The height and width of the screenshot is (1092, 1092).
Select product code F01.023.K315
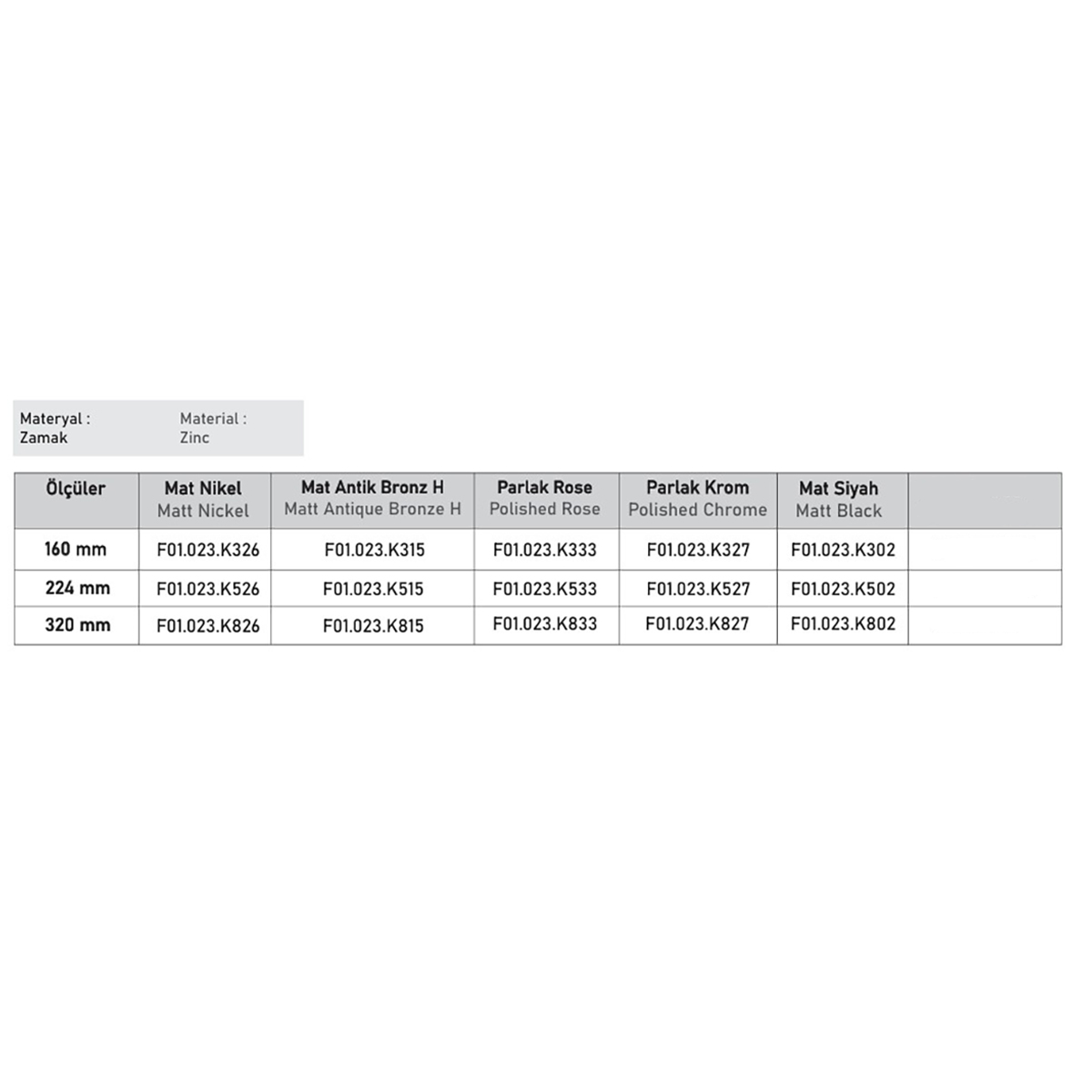pos(374,551)
